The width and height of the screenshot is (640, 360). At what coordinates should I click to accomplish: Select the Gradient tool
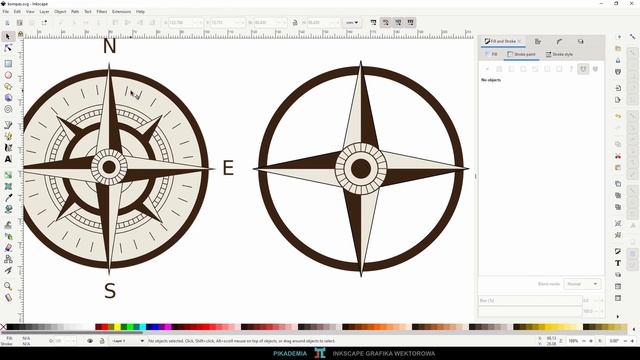pos(8,175)
